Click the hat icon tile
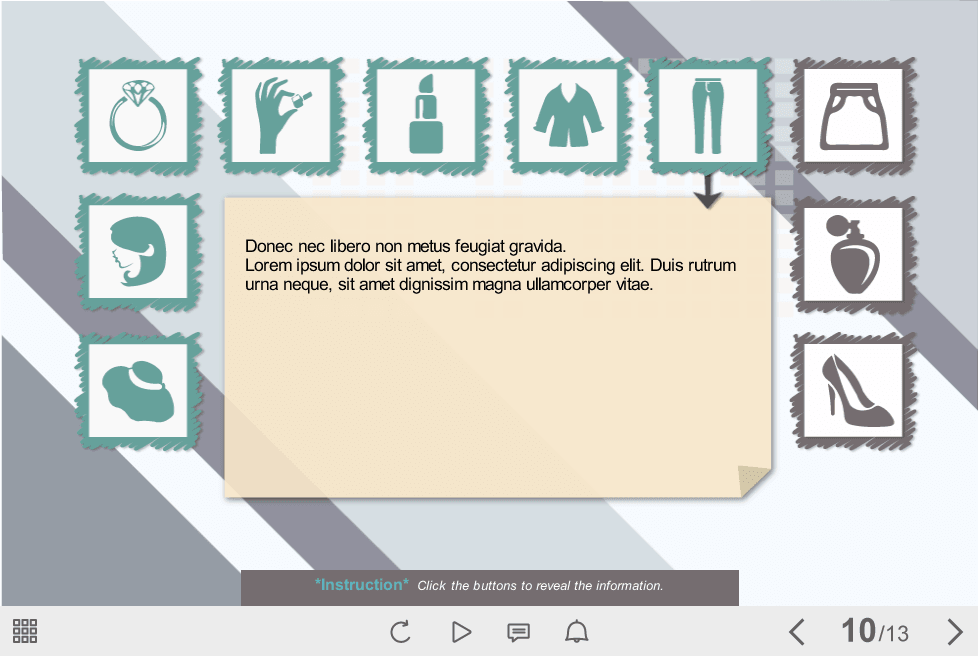The width and height of the screenshot is (978, 656). click(x=138, y=391)
